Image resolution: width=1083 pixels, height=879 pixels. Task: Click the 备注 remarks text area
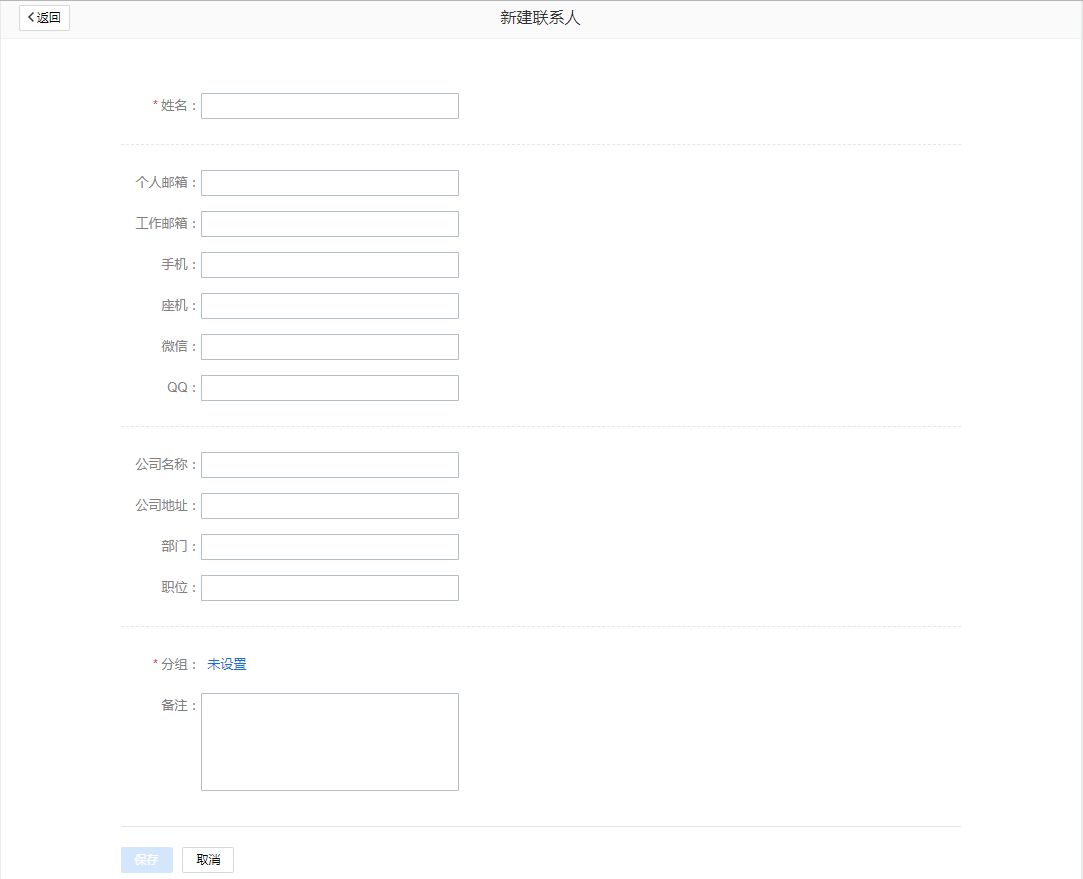[329, 740]
